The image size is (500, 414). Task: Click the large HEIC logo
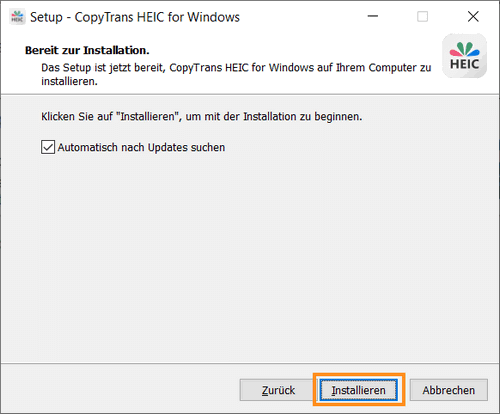(464, 56)
